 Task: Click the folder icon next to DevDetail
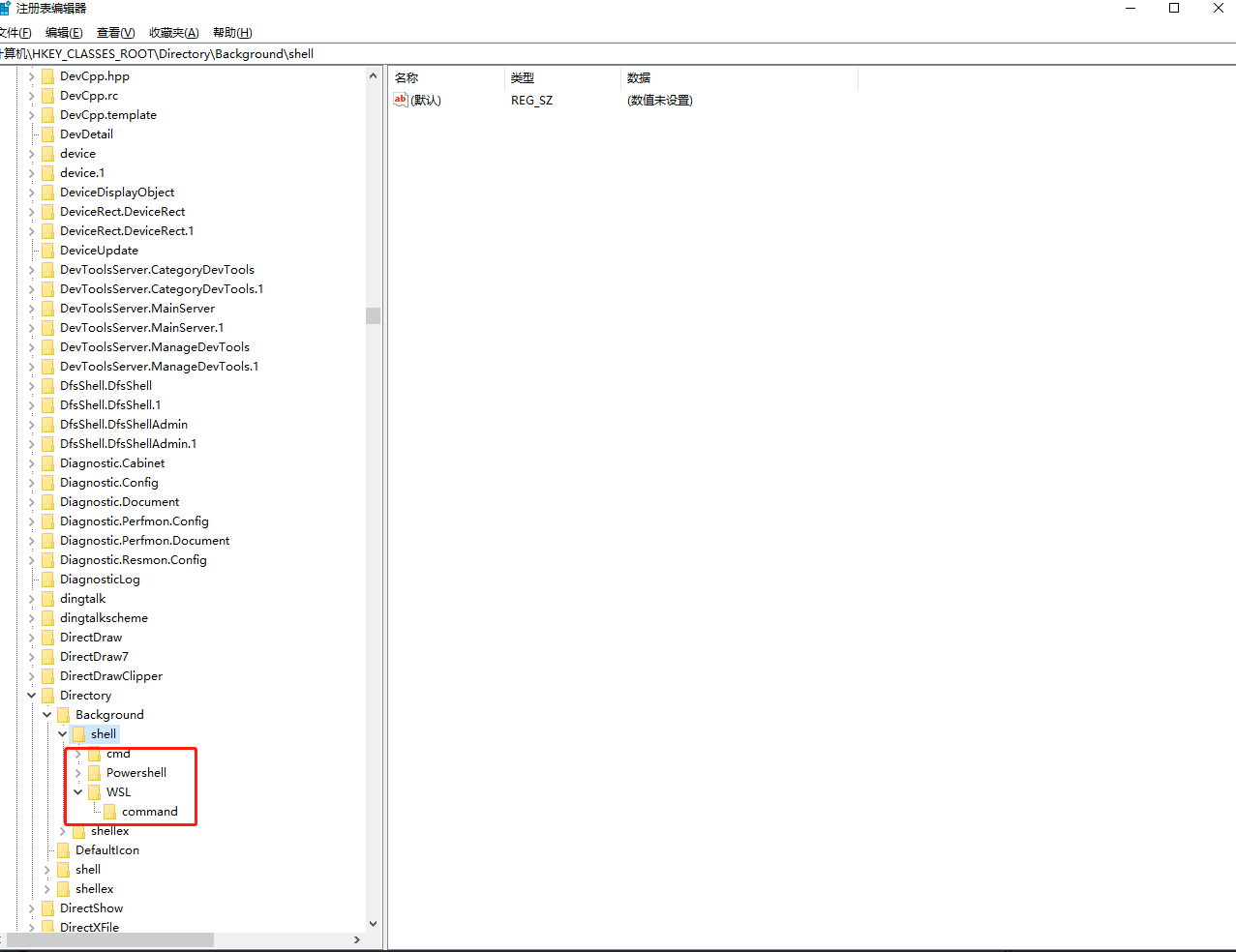[x=47, y=134]
